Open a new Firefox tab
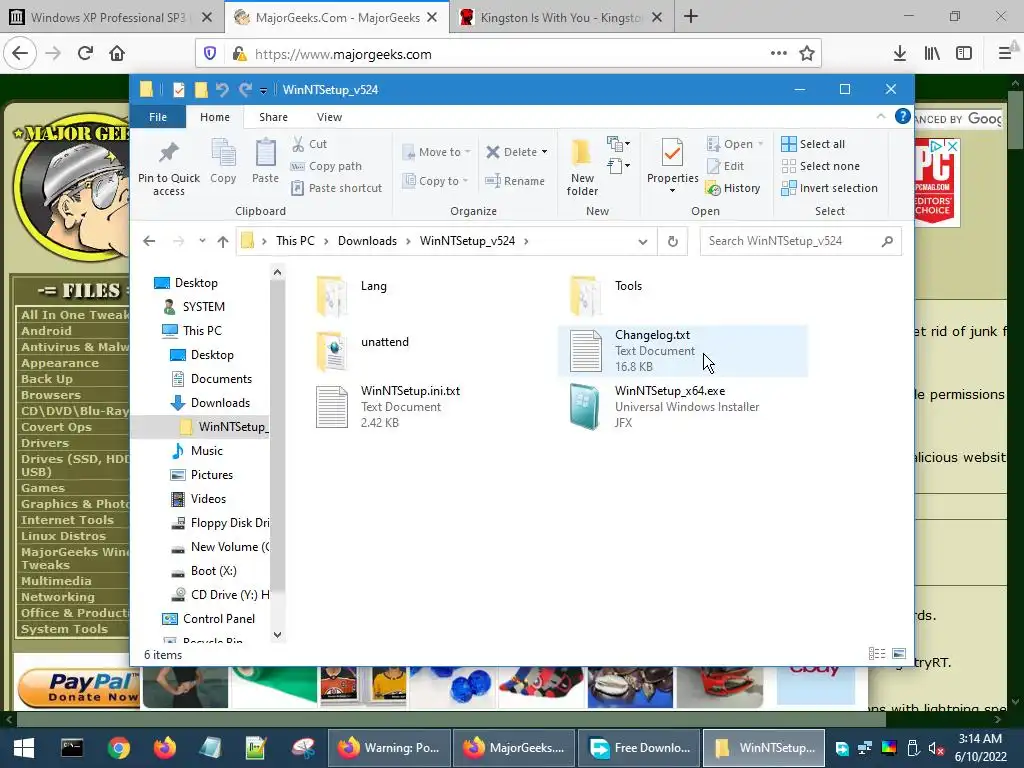Screen dimensions: 1024x768 691,17
